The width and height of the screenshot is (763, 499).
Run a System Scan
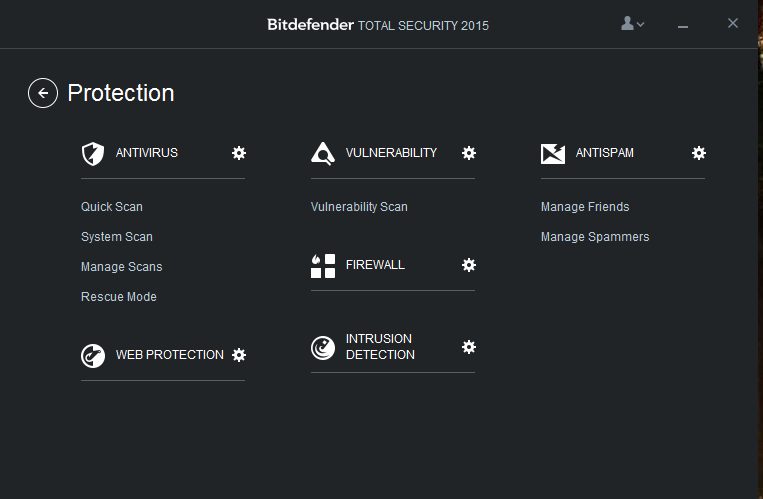pyautogui.click(x=117, y=237)
